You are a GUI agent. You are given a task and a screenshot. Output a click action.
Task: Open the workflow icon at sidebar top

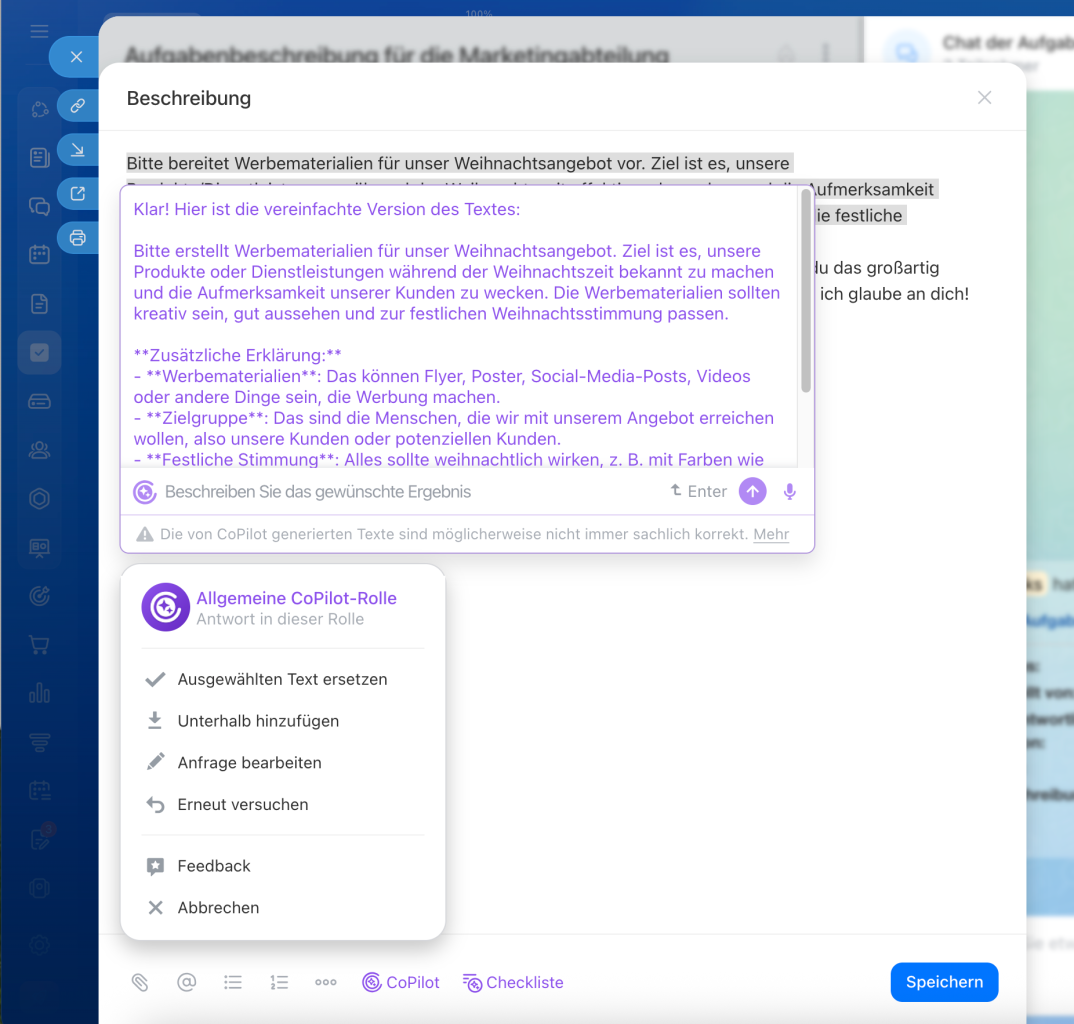point(39,109)
